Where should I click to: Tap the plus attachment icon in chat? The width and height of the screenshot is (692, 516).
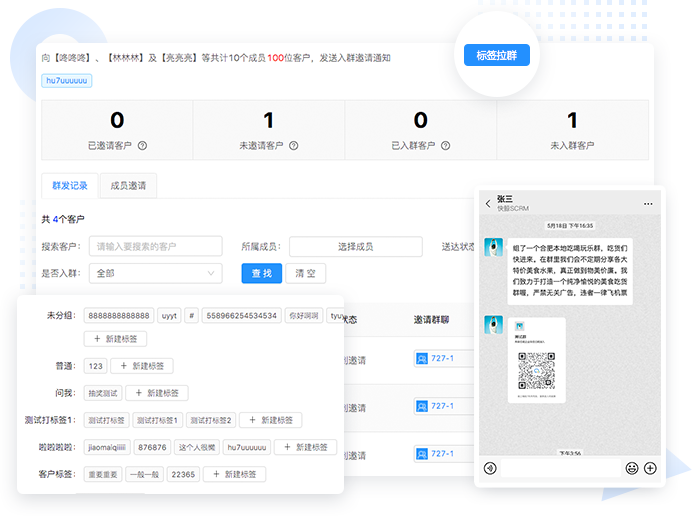[650, 468]
